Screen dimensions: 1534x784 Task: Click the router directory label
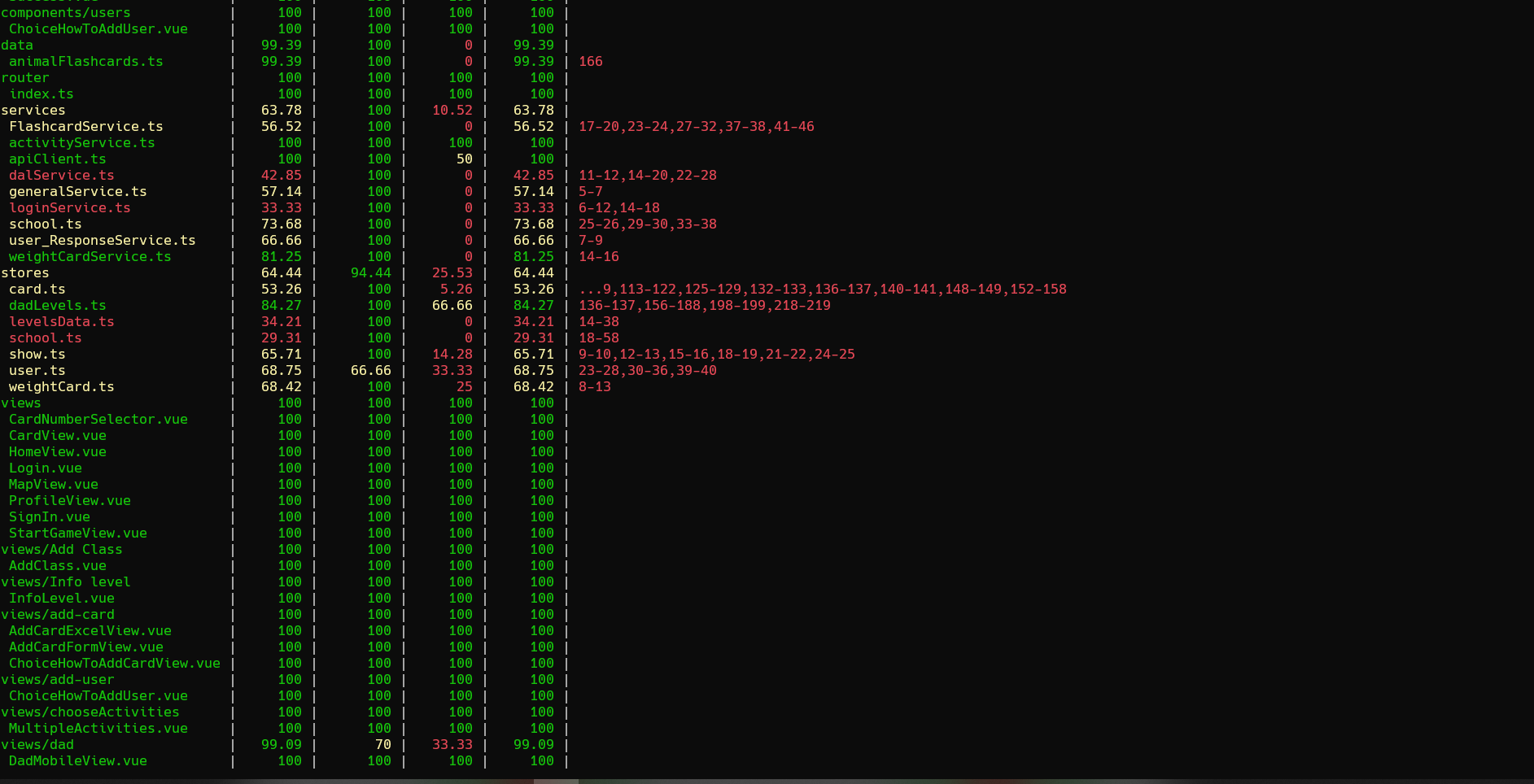tap(25, 78)
